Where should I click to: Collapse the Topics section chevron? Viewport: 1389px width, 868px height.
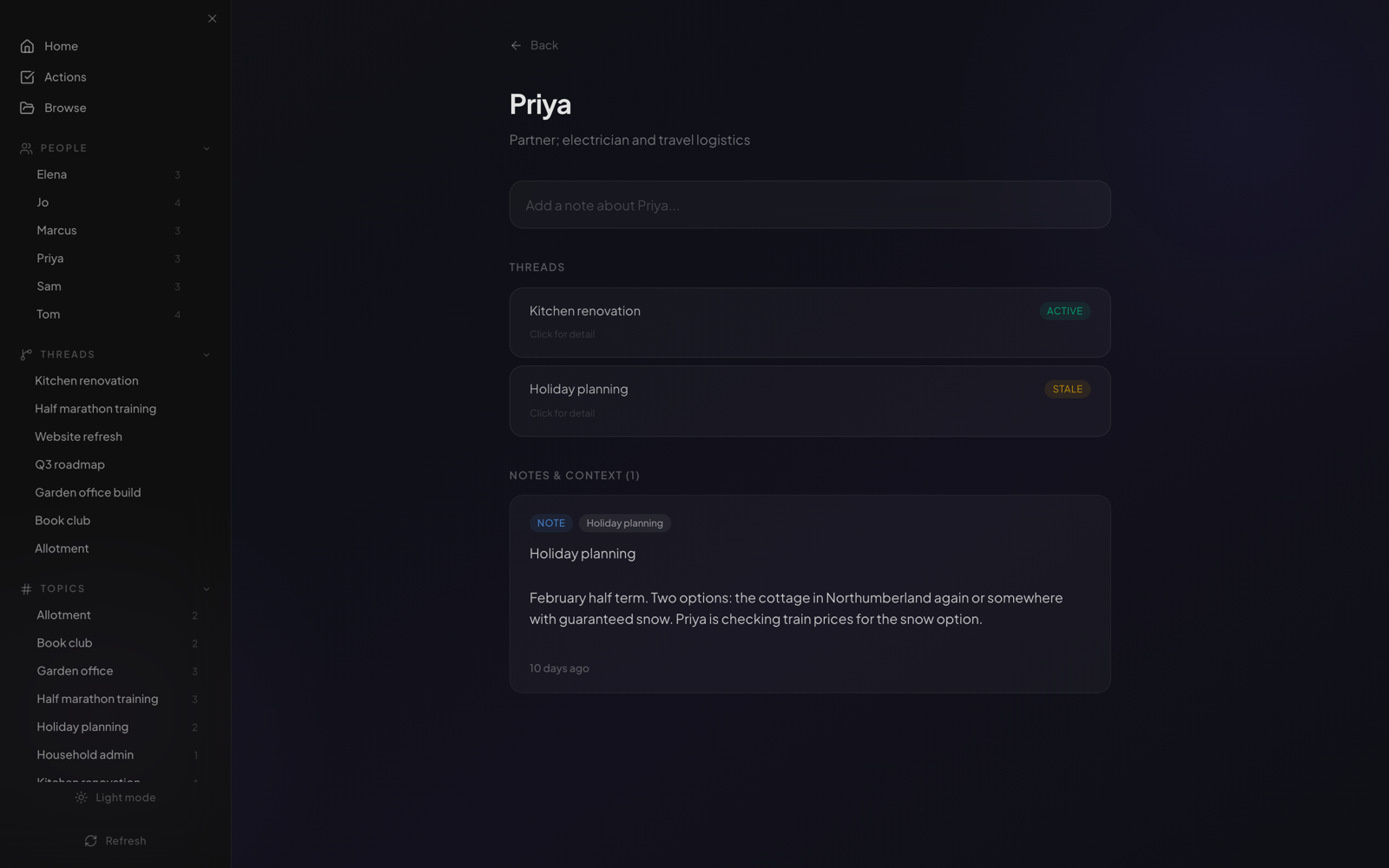tap(207, 589)
